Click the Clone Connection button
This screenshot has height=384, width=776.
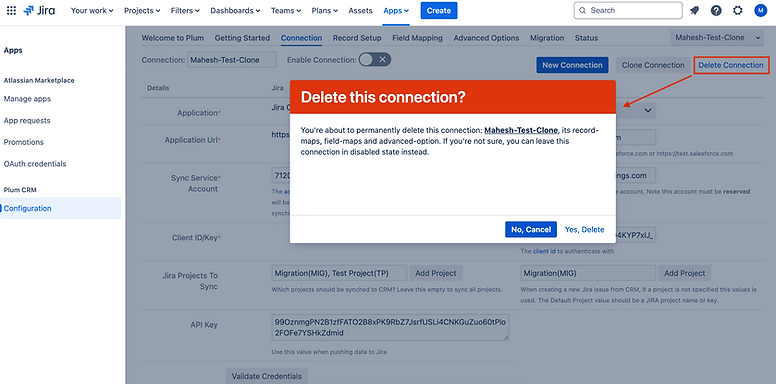pyautogui.click(x=653, y=65)
